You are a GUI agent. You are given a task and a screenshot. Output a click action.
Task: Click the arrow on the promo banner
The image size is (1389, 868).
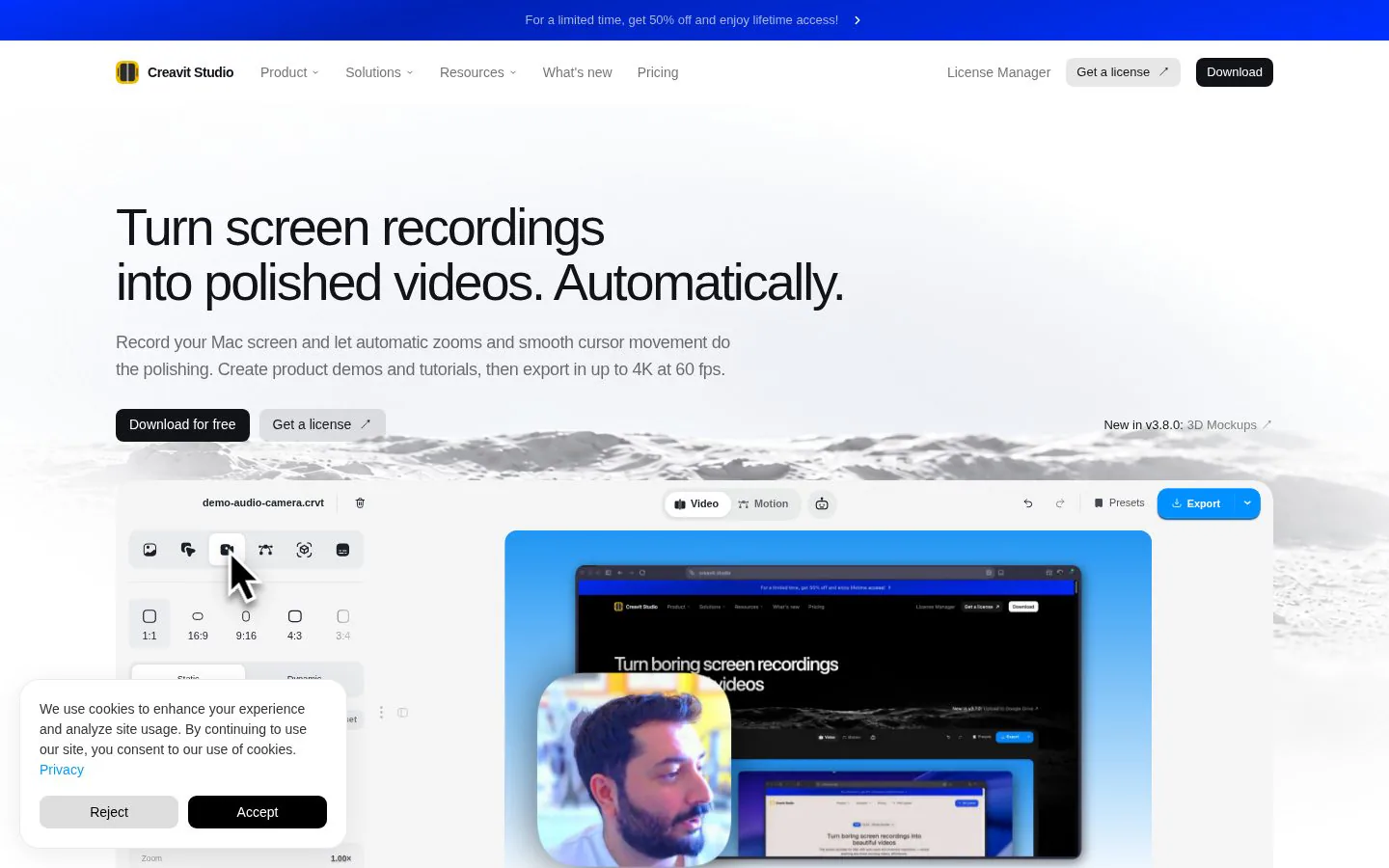[x=858, y=20]
